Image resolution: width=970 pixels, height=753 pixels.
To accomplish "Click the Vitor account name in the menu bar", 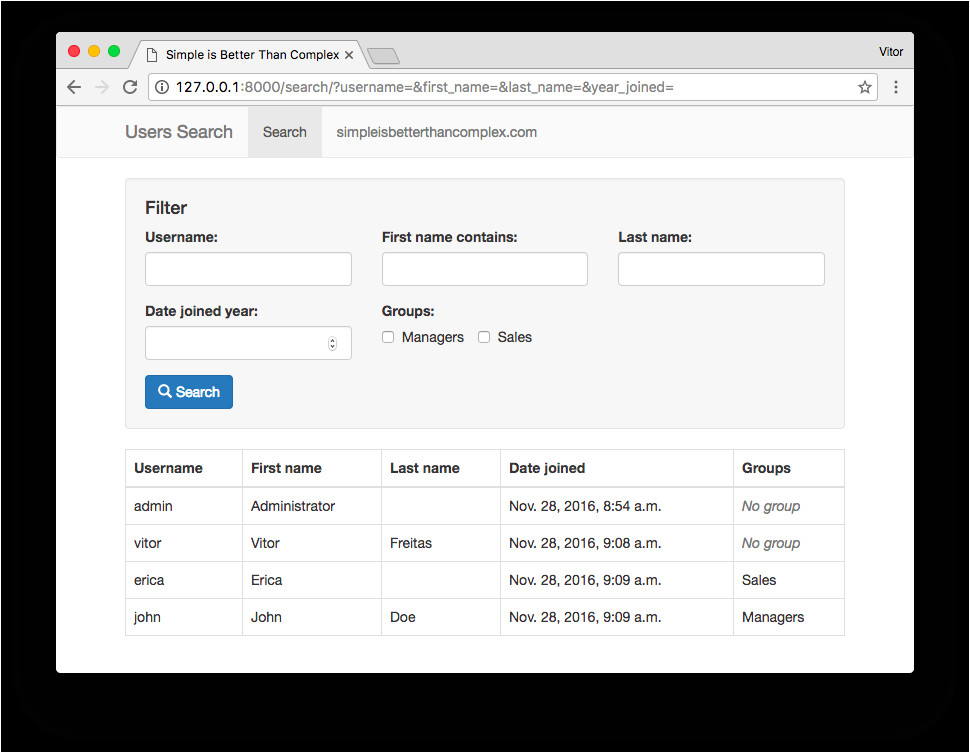I will [x=890, y=51].
